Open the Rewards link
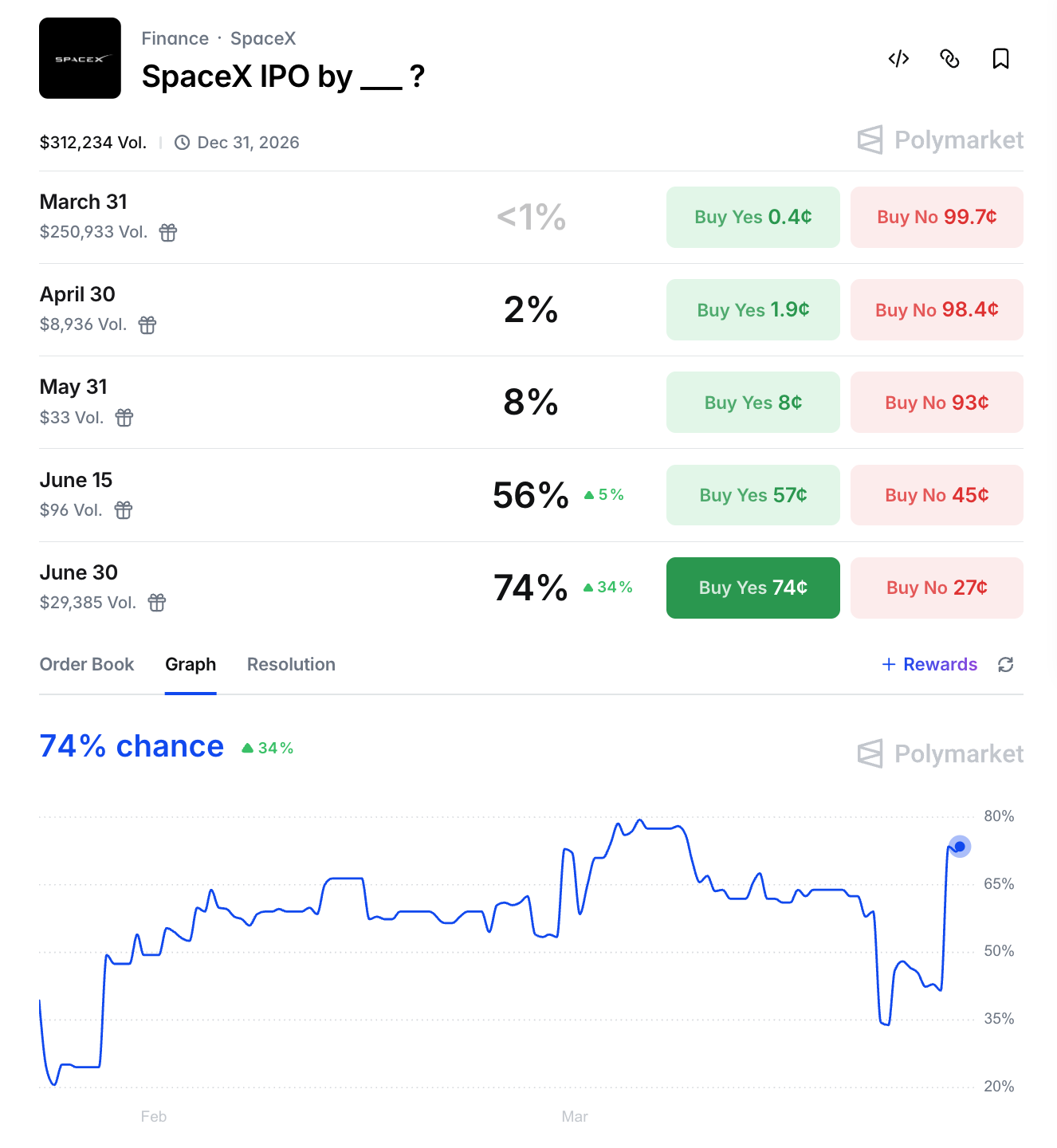 [929, 665]
